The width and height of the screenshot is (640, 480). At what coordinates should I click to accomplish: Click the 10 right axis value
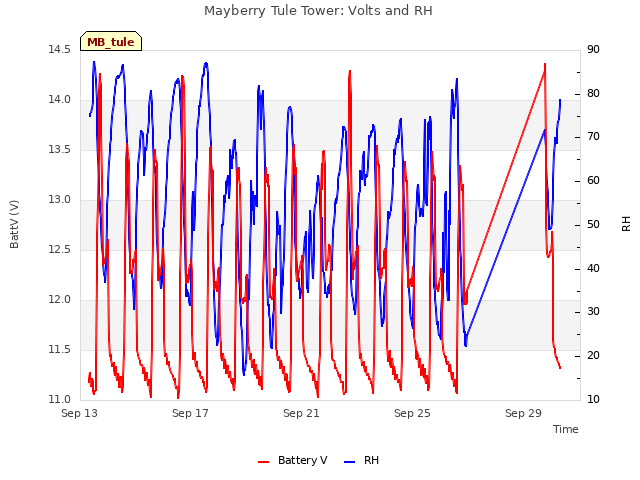coord(593,400)
